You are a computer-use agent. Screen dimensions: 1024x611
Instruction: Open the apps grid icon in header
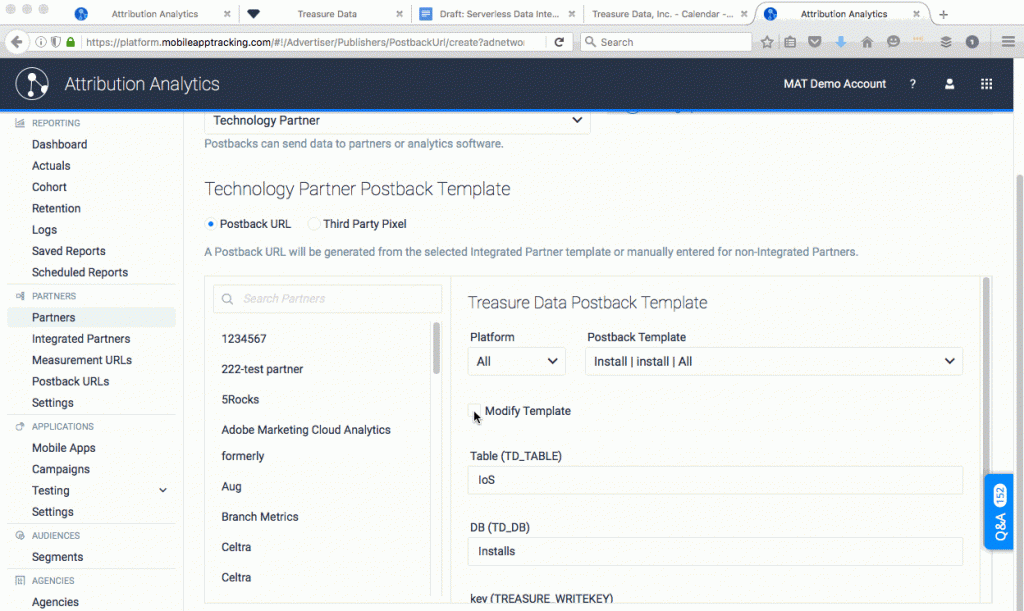(x=986, y=84)
